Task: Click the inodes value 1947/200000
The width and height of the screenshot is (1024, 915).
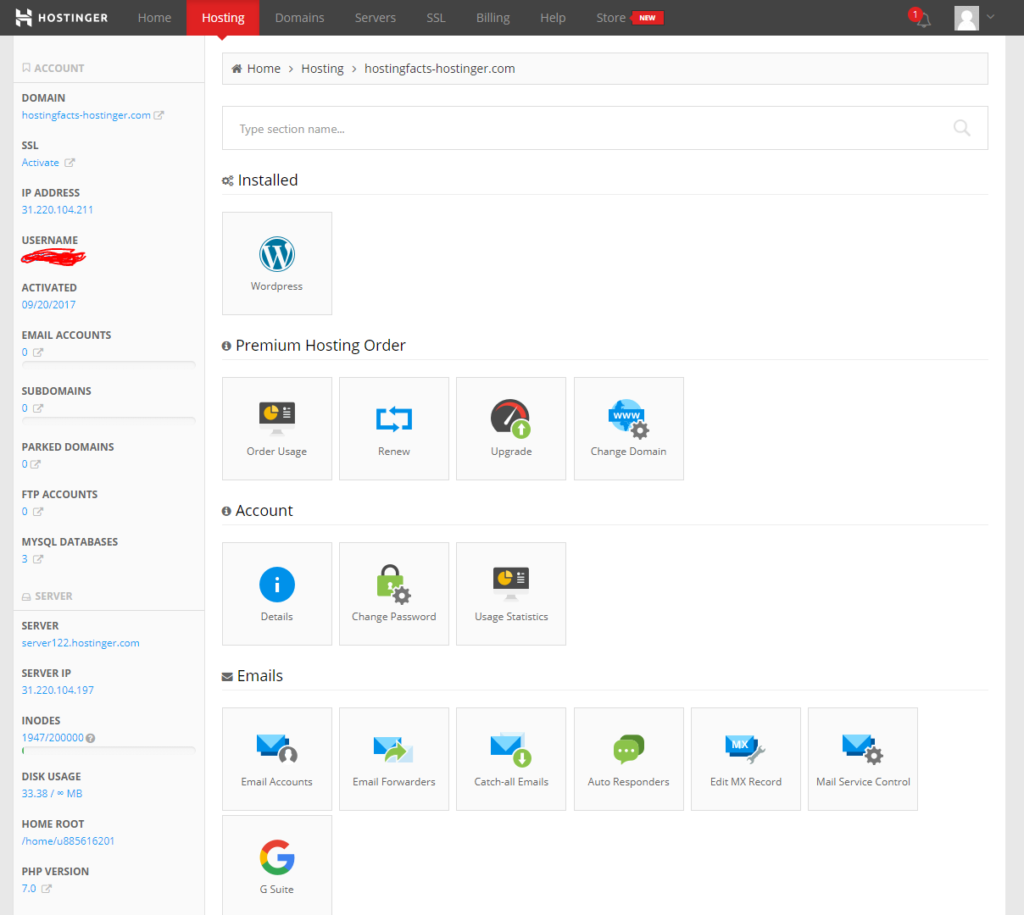Action: [52, 737]
